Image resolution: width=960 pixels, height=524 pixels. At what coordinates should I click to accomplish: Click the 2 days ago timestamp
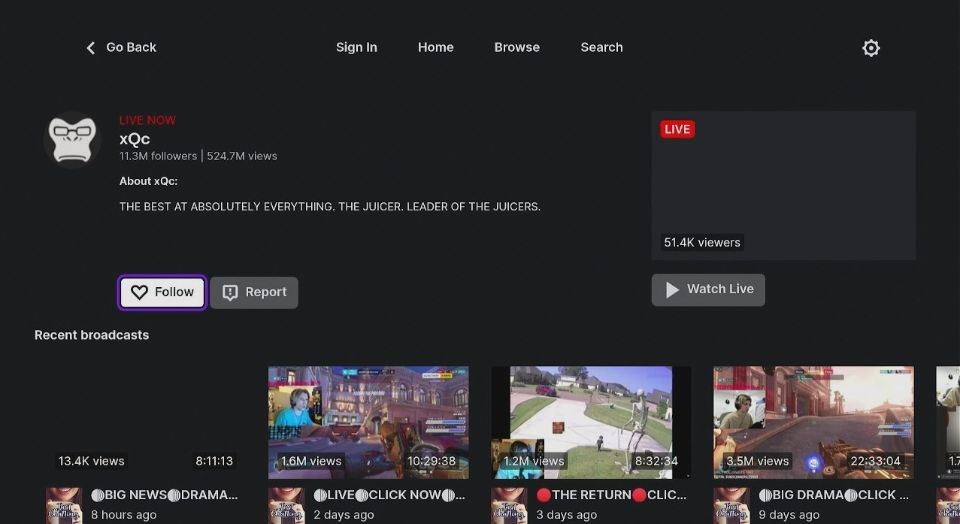coord(343,515)
